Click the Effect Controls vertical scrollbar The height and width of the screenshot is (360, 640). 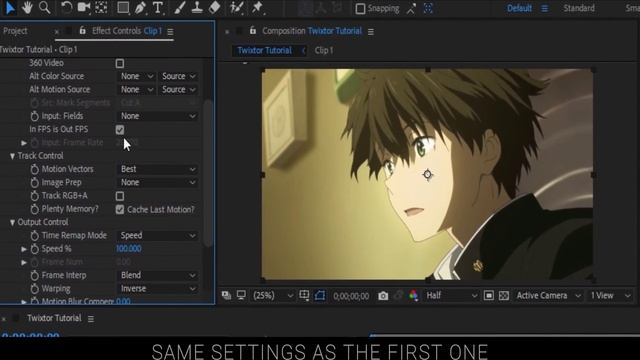tap(208, 173)
